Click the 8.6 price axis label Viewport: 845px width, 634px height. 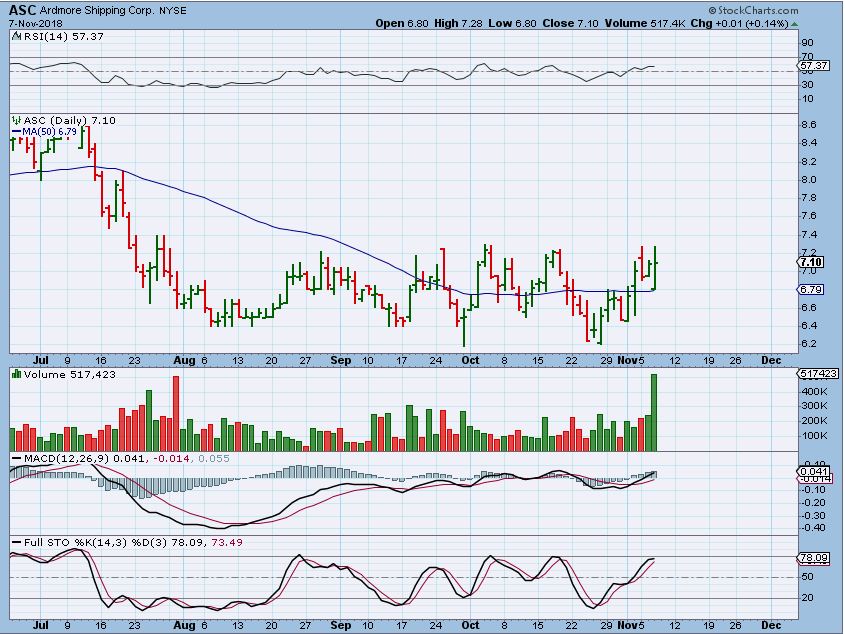click(x=809, y=125)
